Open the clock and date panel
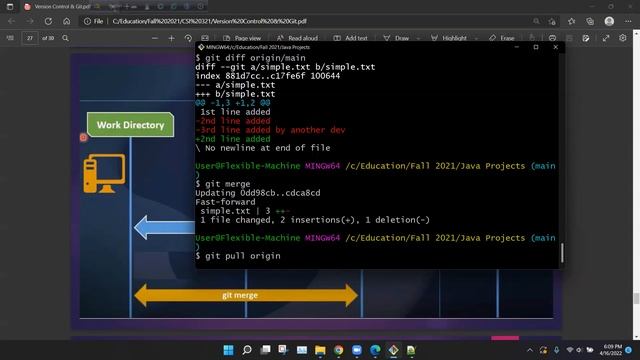Screen dimensions: 640x360 [611, 350]
